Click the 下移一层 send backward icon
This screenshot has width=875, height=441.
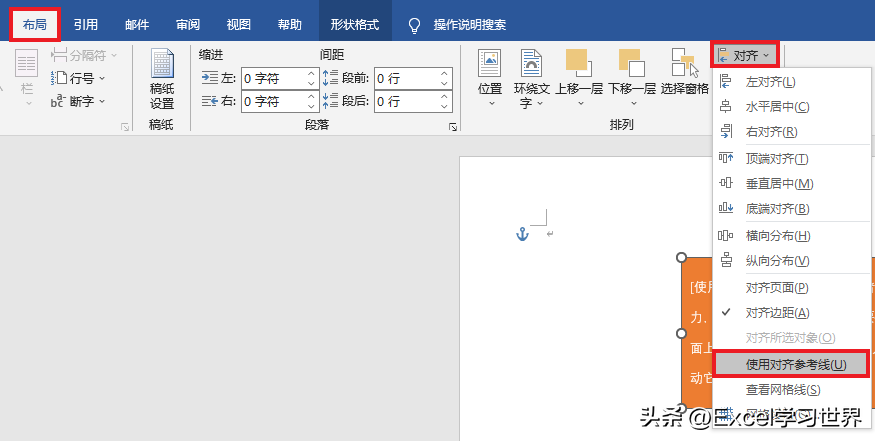point(631,63)
